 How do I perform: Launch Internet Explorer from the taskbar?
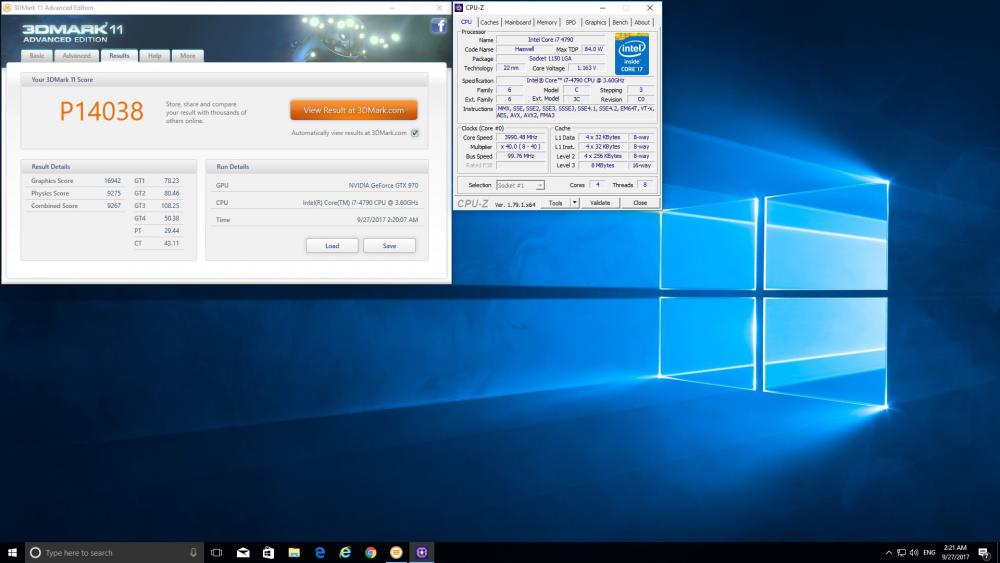point(345,552)
